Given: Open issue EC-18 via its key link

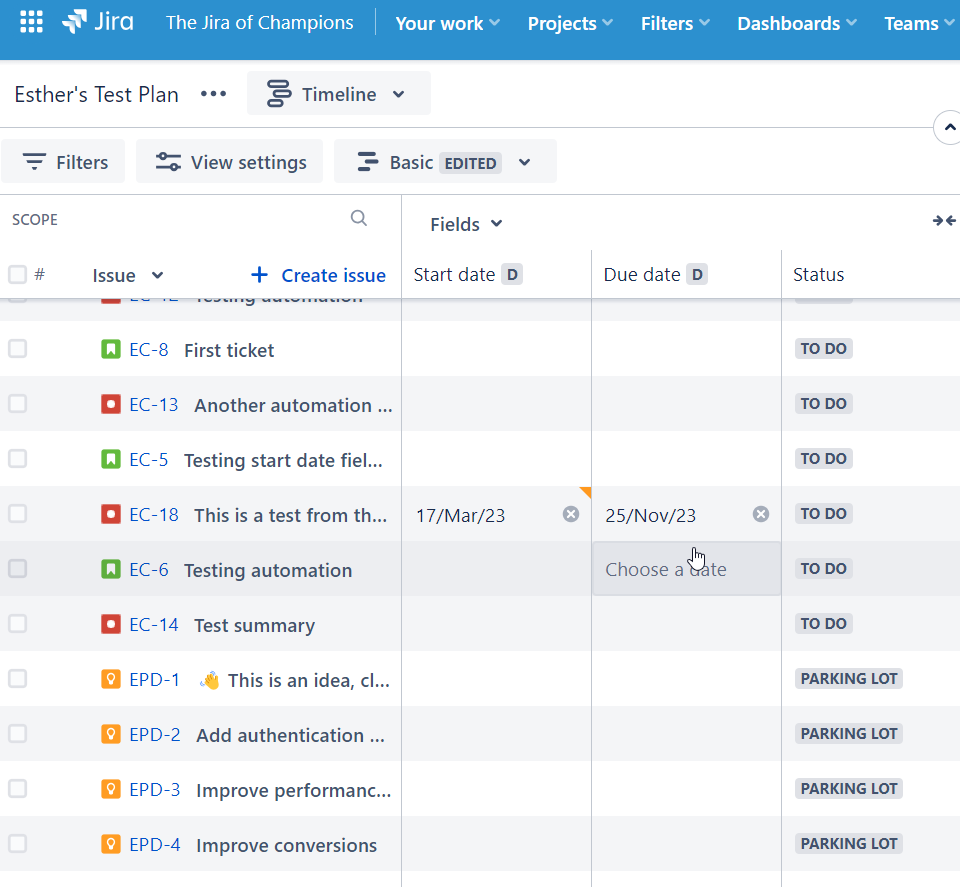Looking at the screenshot, I should click(155, 514).
